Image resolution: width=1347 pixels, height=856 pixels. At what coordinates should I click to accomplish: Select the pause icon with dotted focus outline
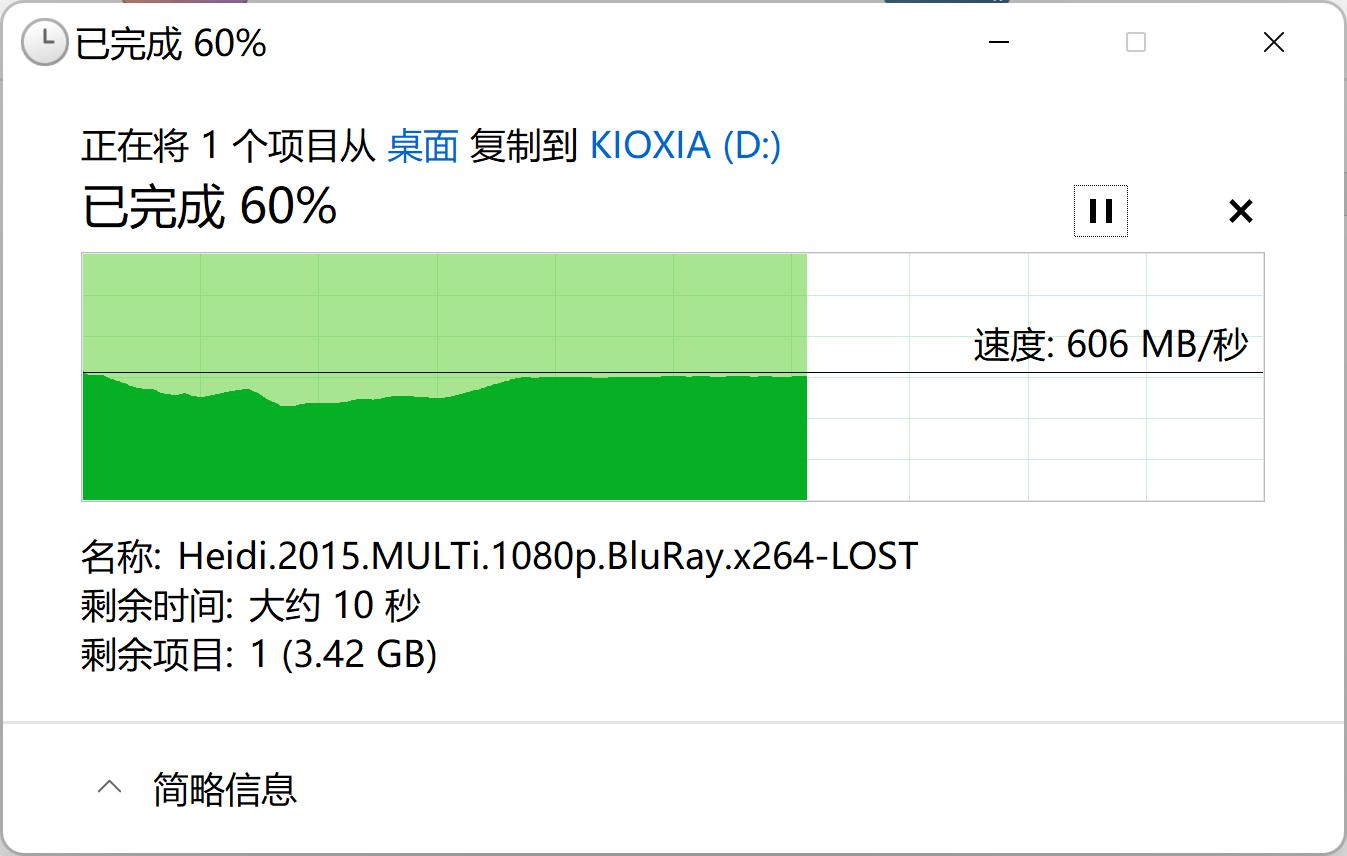(x=1099, y=210)
